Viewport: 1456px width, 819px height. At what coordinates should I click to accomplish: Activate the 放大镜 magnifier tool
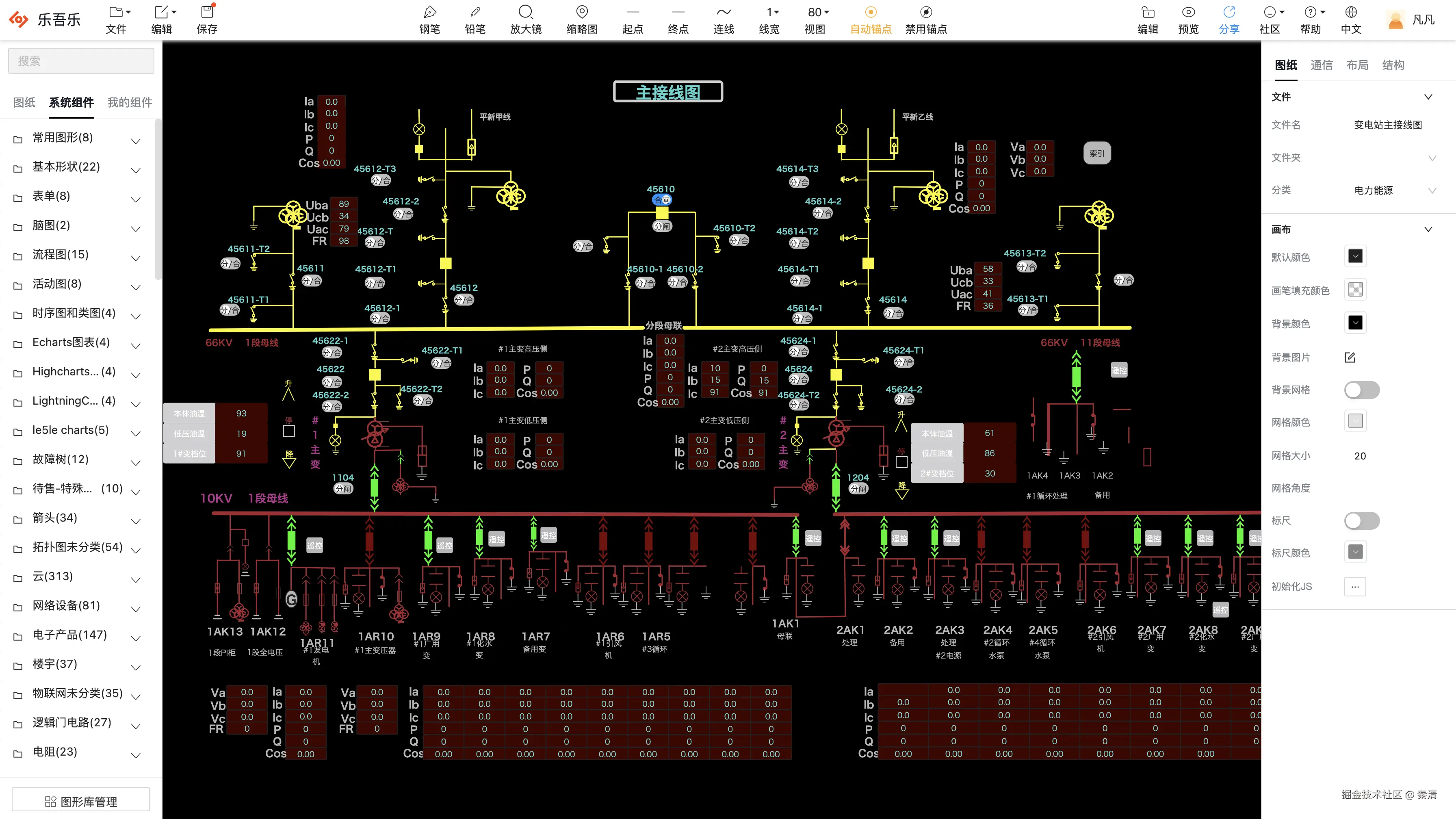526,13
